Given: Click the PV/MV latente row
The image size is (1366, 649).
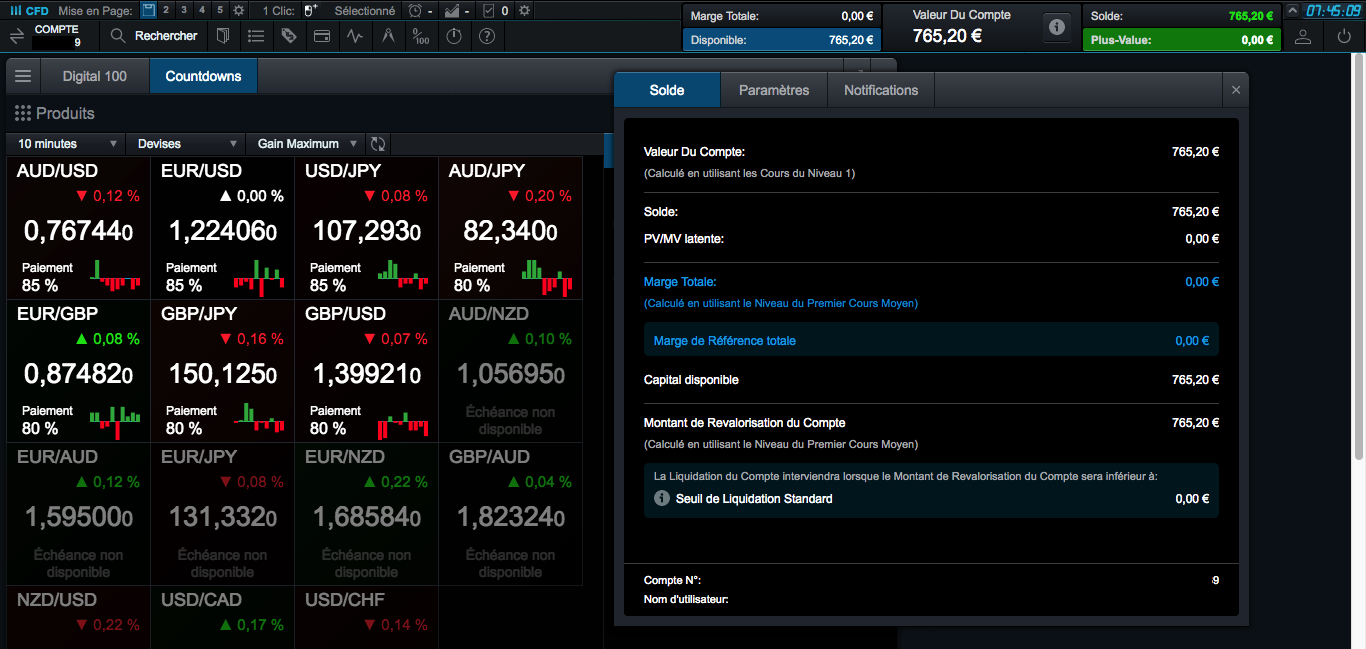Looking at the screenshot, I should pos(931,239).
